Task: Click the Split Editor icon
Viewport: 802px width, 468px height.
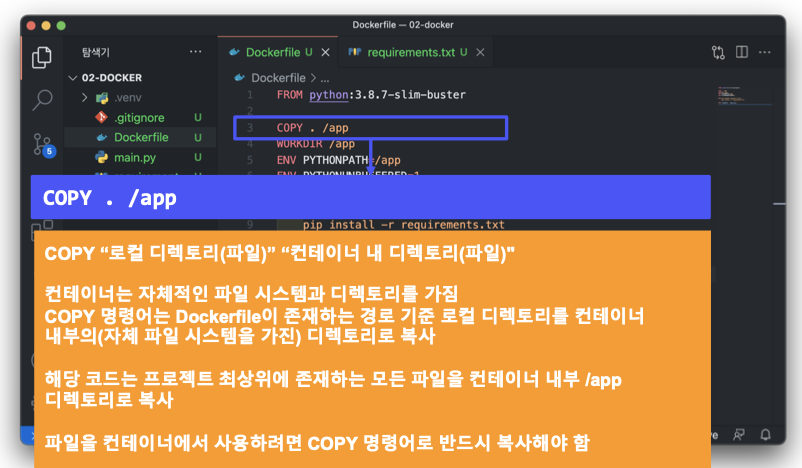Action: click(742, 52)
